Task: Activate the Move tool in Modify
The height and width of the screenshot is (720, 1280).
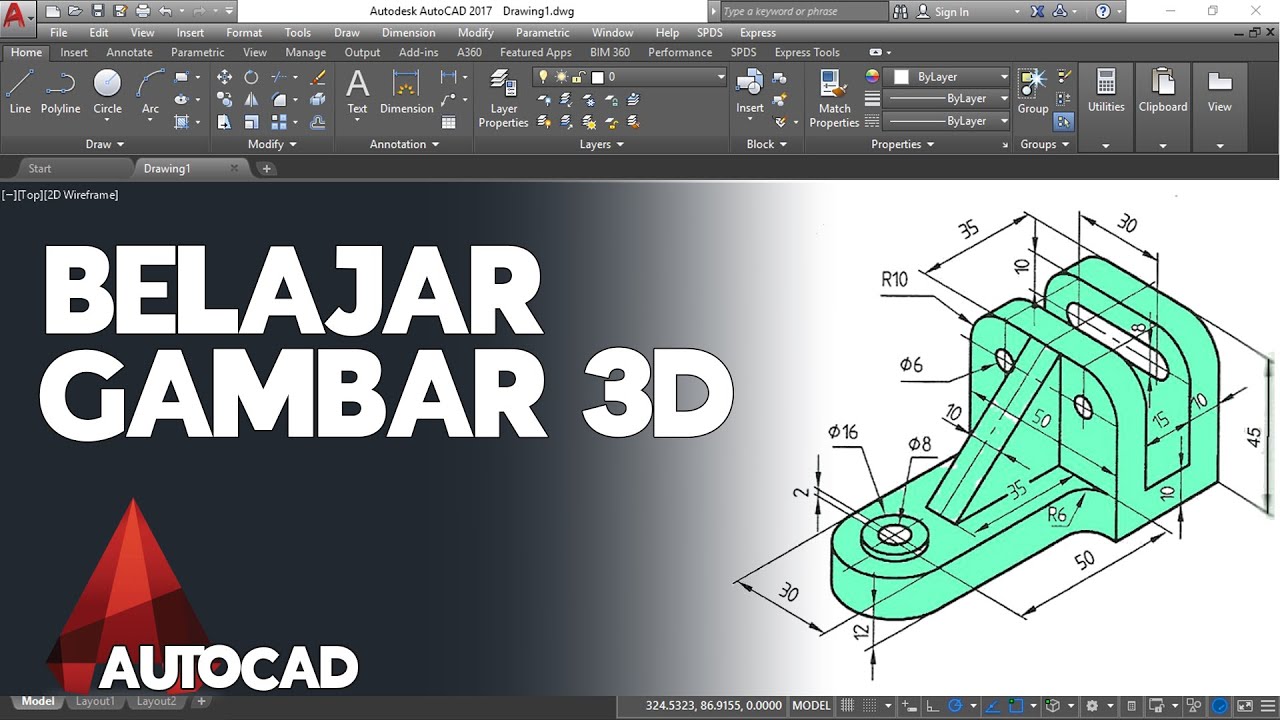Action: [x=224, y=77]
